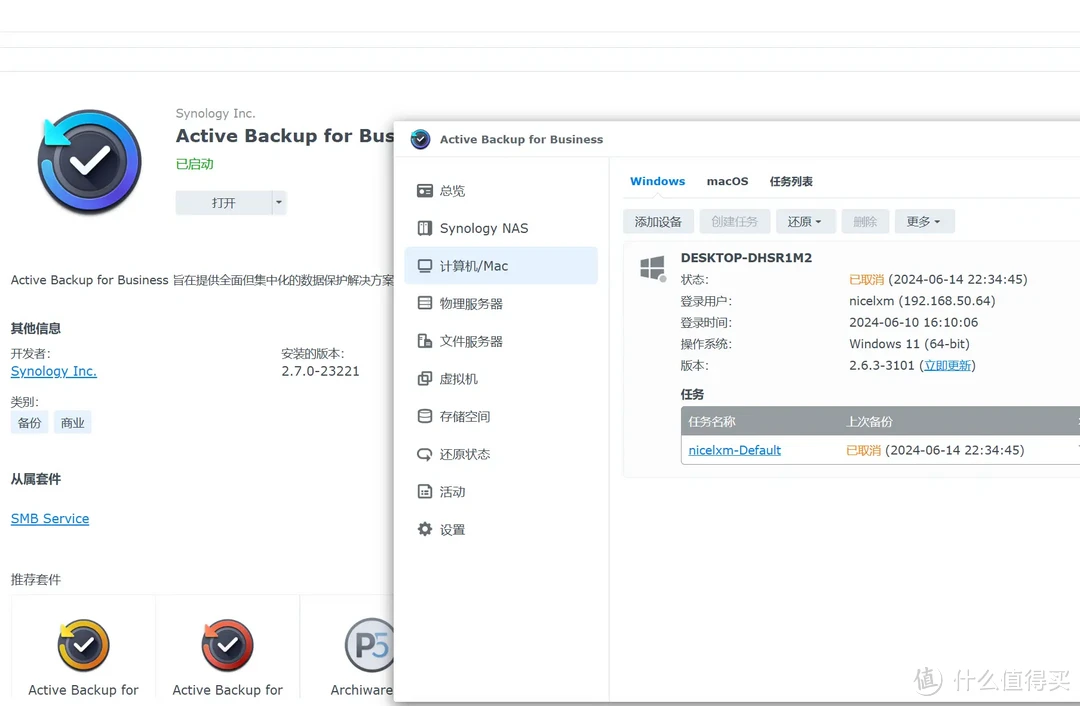Open the Settings (设置) gear icon
Screen dimensions: 1080x706
pos(425,529)
